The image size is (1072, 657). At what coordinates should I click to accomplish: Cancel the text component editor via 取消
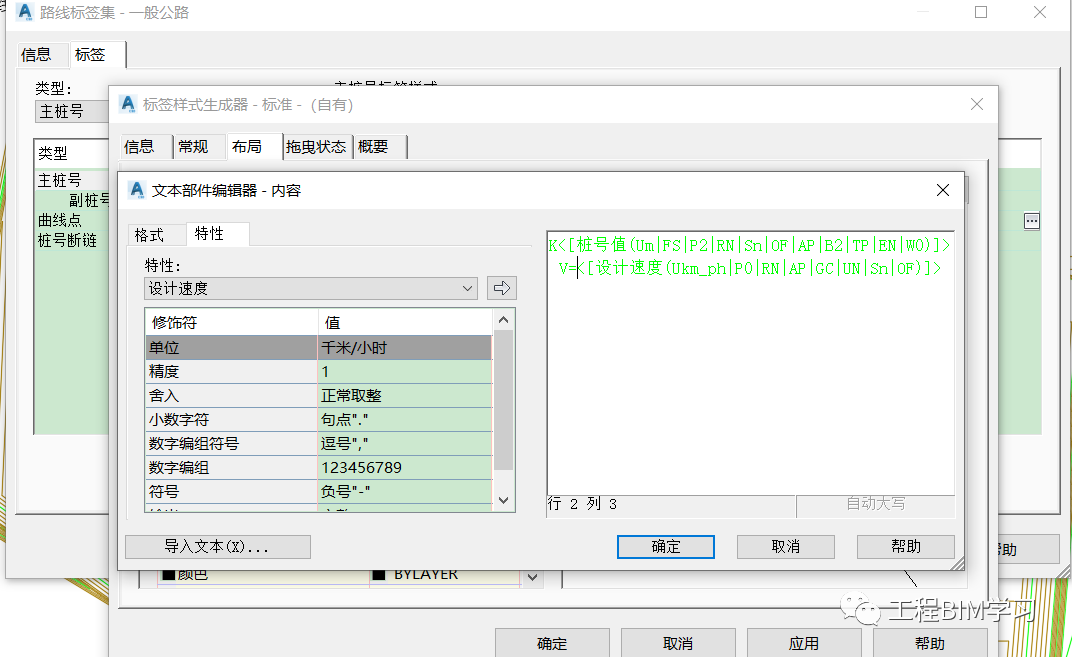786,546
